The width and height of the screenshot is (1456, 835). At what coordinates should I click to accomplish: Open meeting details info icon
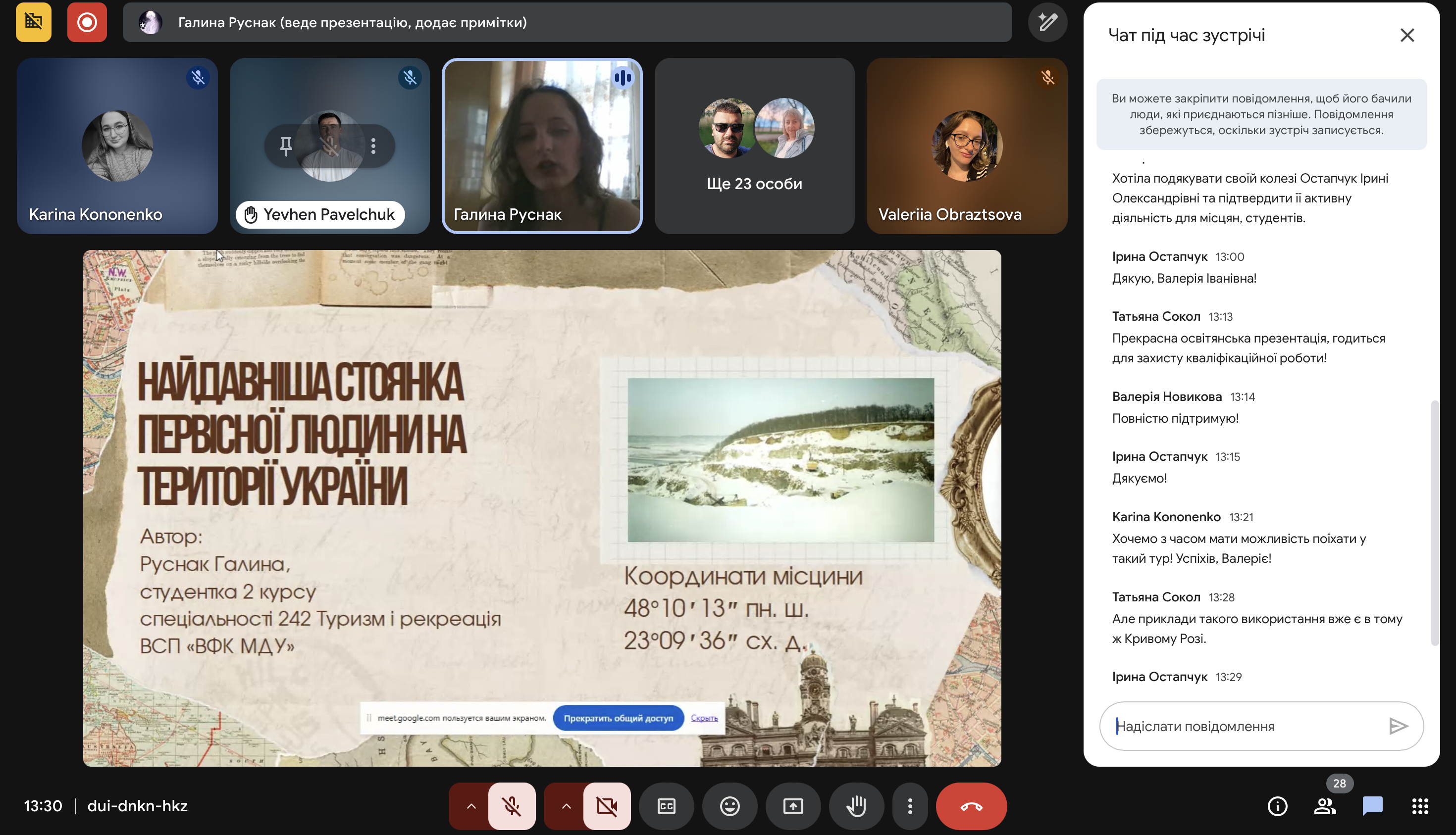(x=1277, y=806)
